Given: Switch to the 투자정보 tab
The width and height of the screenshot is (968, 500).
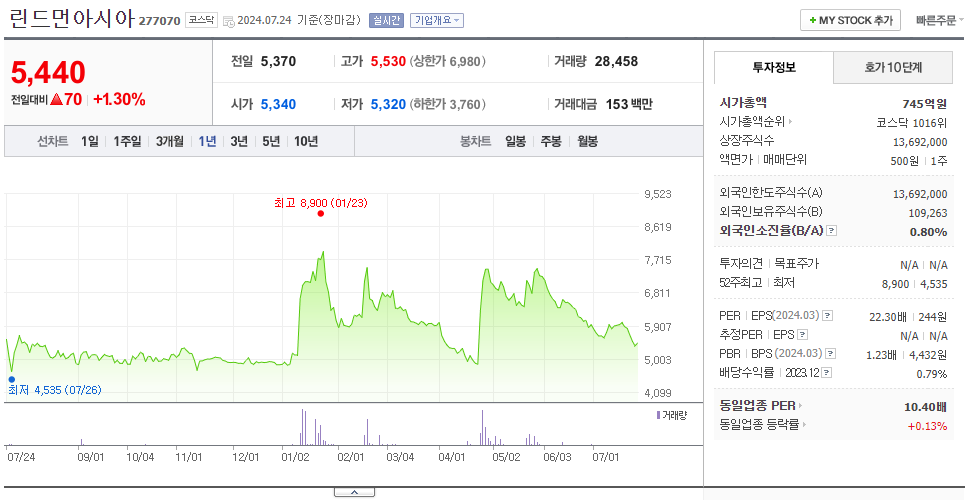Looking at the screenshot, I should [x=774, y=67].
